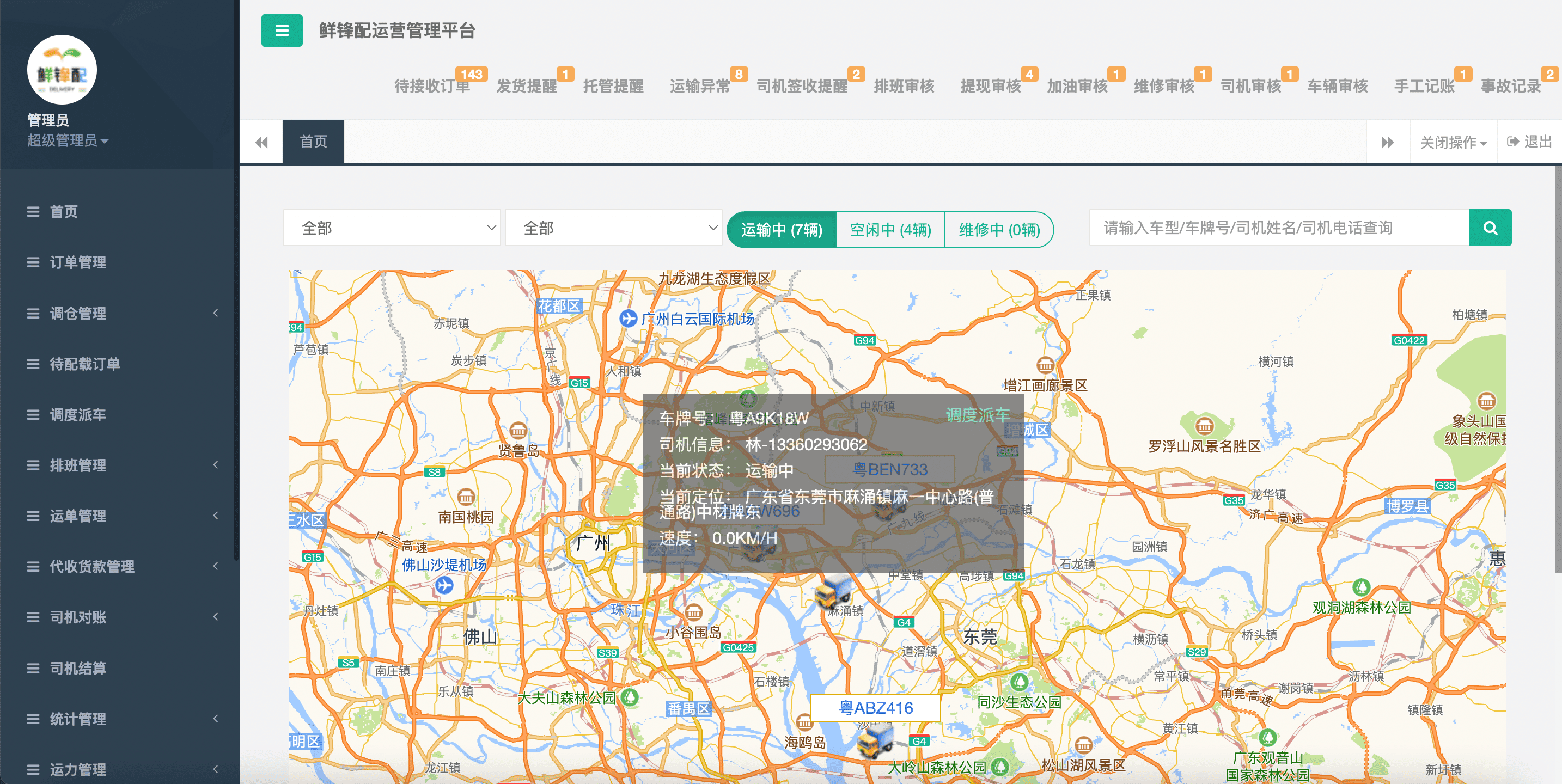Screen dimensions: 1562x784
Task: Expand 代收货款管理 in the sidebar
Action: (x=119, y=567)
